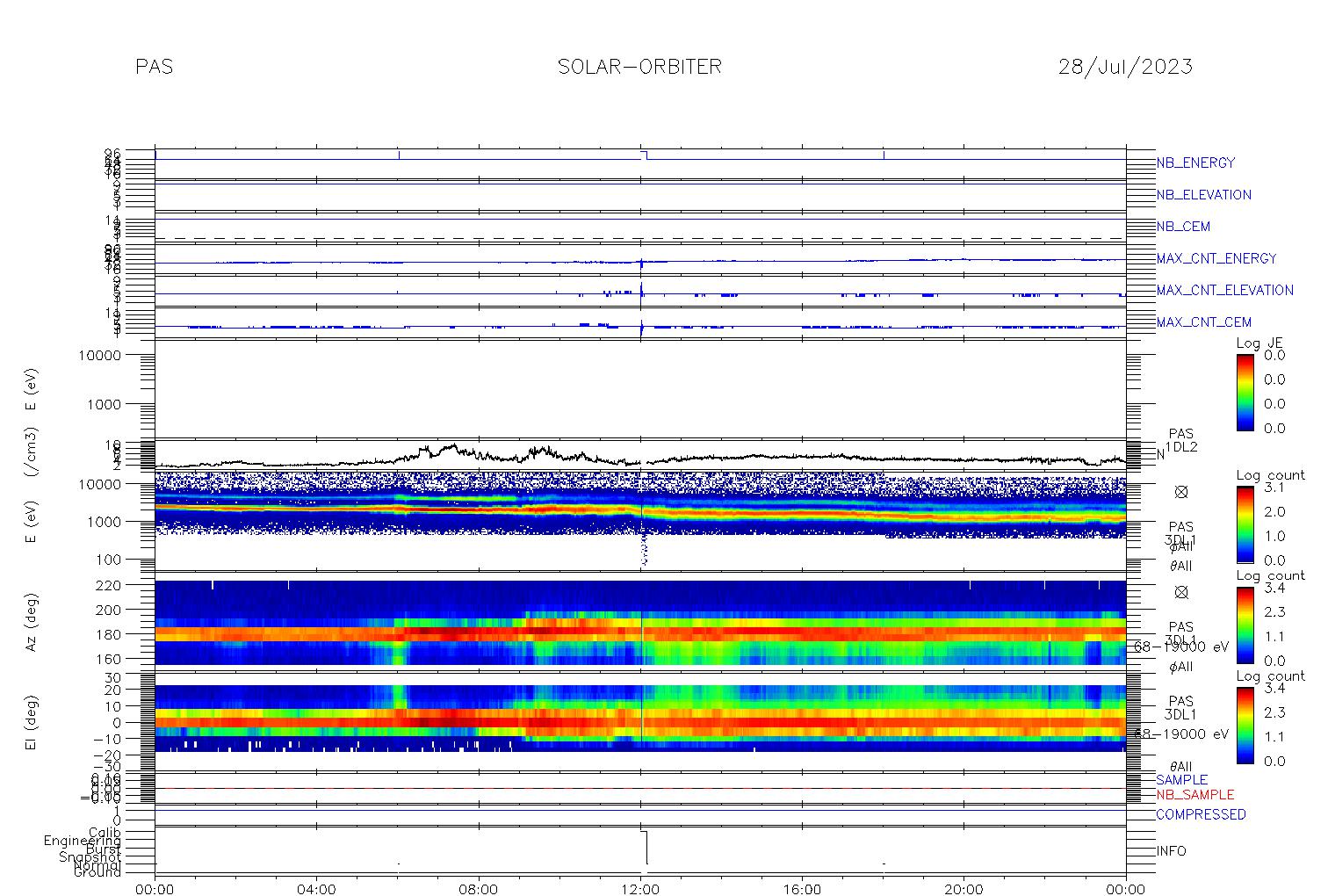This screenshot has height=896, width=1328.
Task: Click the Calib mode label
Action: click(105, 832)
